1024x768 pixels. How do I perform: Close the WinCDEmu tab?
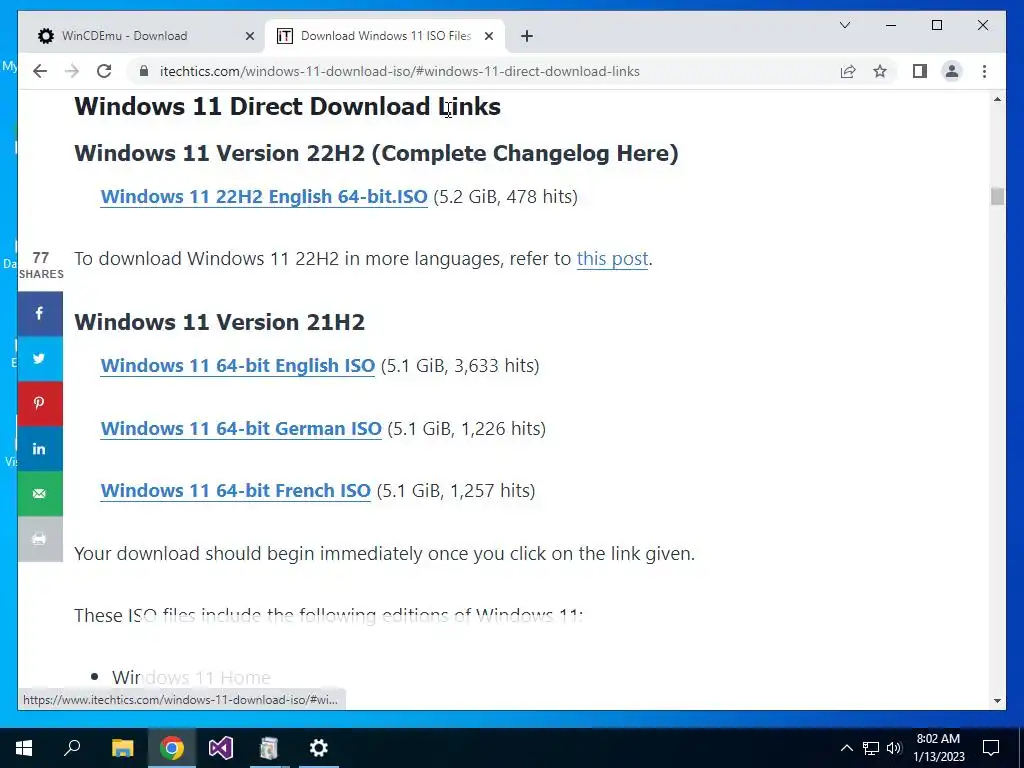[249, 36]
